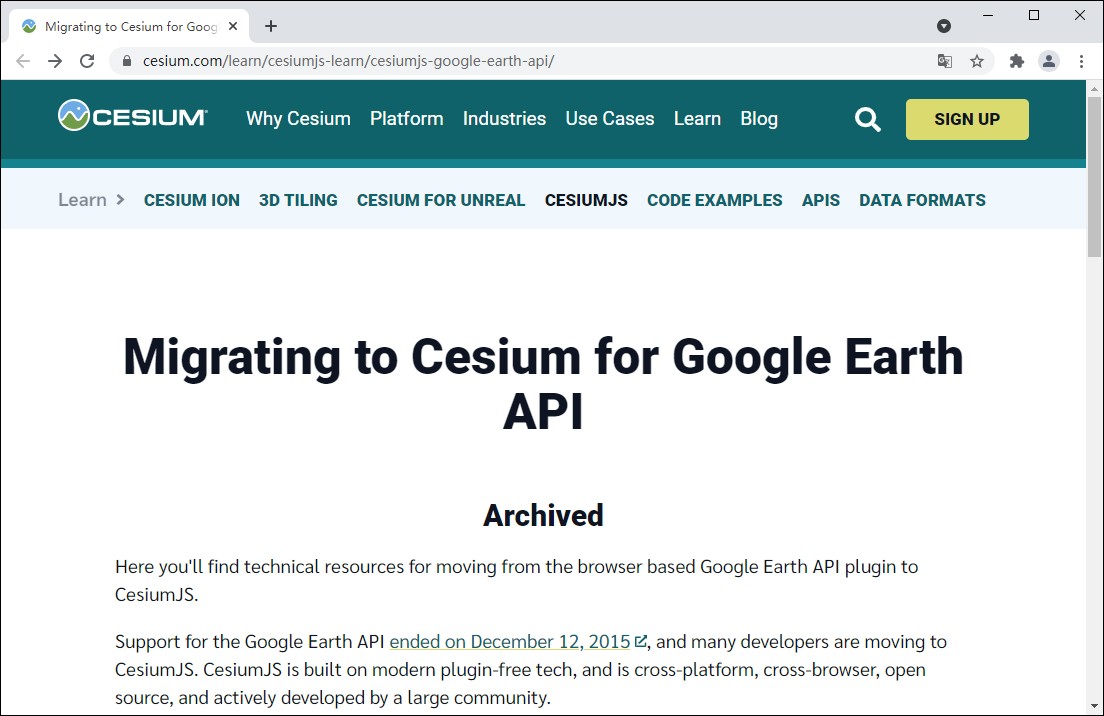Open Google Translate icon in address bar
The height and width of the screenshot is (716, 1104).
pos(944,60)
